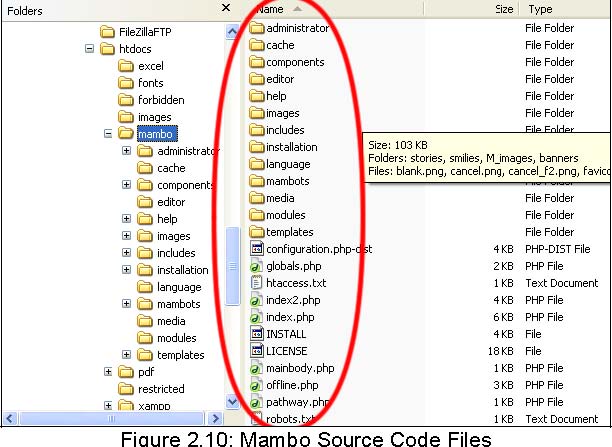Collapse the mambo folder tree node
The image size is (612, 447).
108,134
